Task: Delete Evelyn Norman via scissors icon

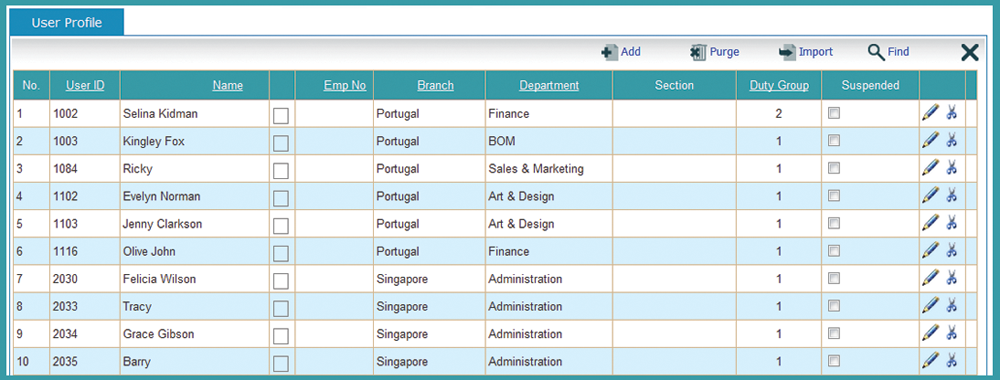Action: point(952,195)
